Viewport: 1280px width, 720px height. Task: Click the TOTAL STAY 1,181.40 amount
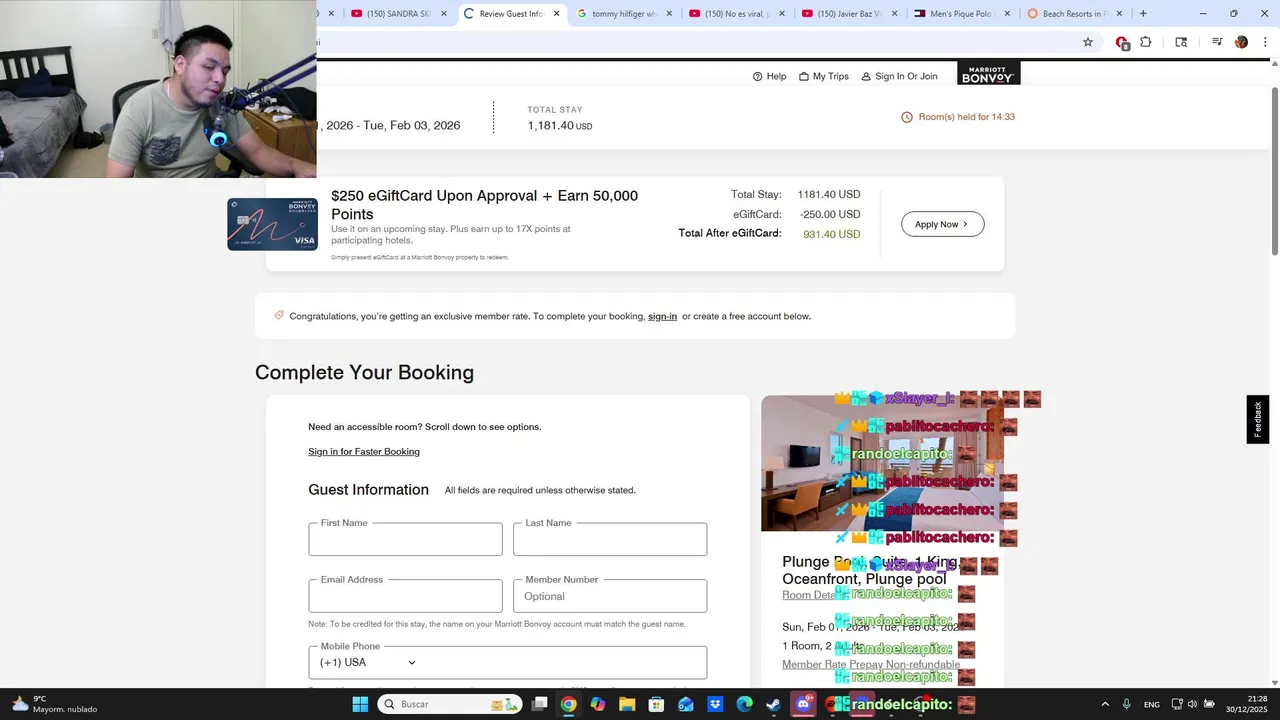(560, 126)
